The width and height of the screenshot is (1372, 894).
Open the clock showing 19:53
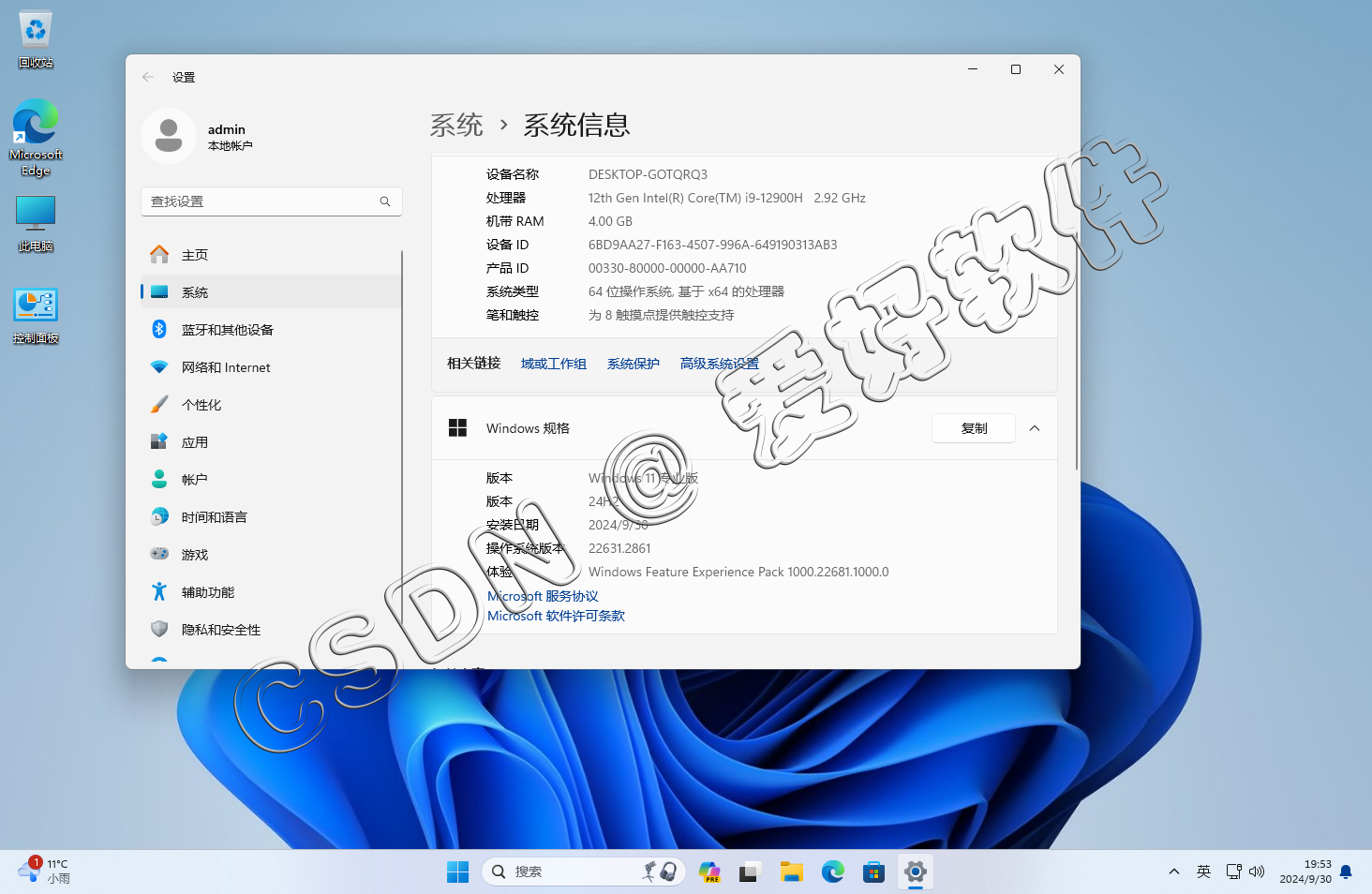(x=1305, y=872)
